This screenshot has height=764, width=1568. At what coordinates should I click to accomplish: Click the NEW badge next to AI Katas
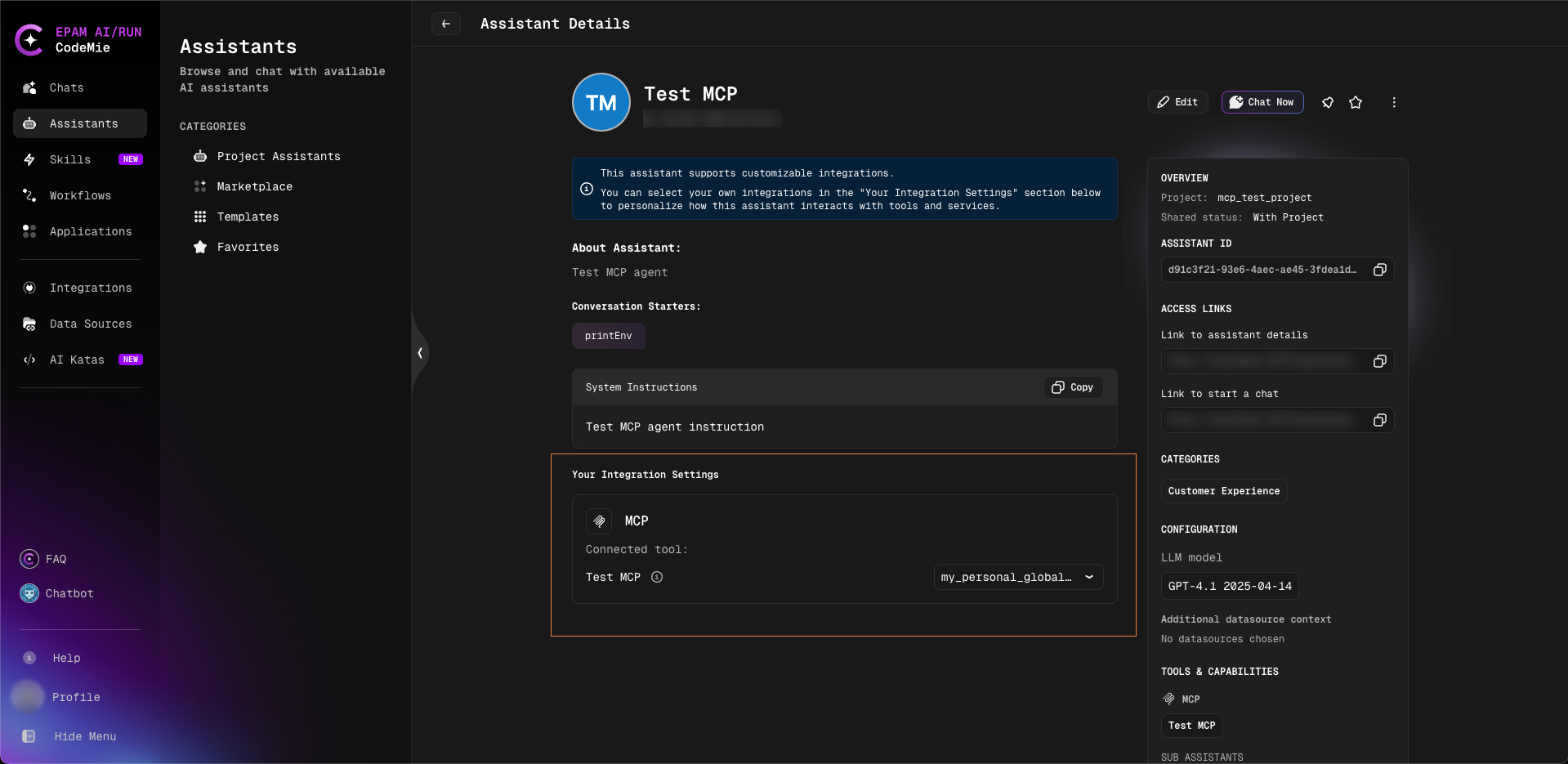tap(131, 360)
